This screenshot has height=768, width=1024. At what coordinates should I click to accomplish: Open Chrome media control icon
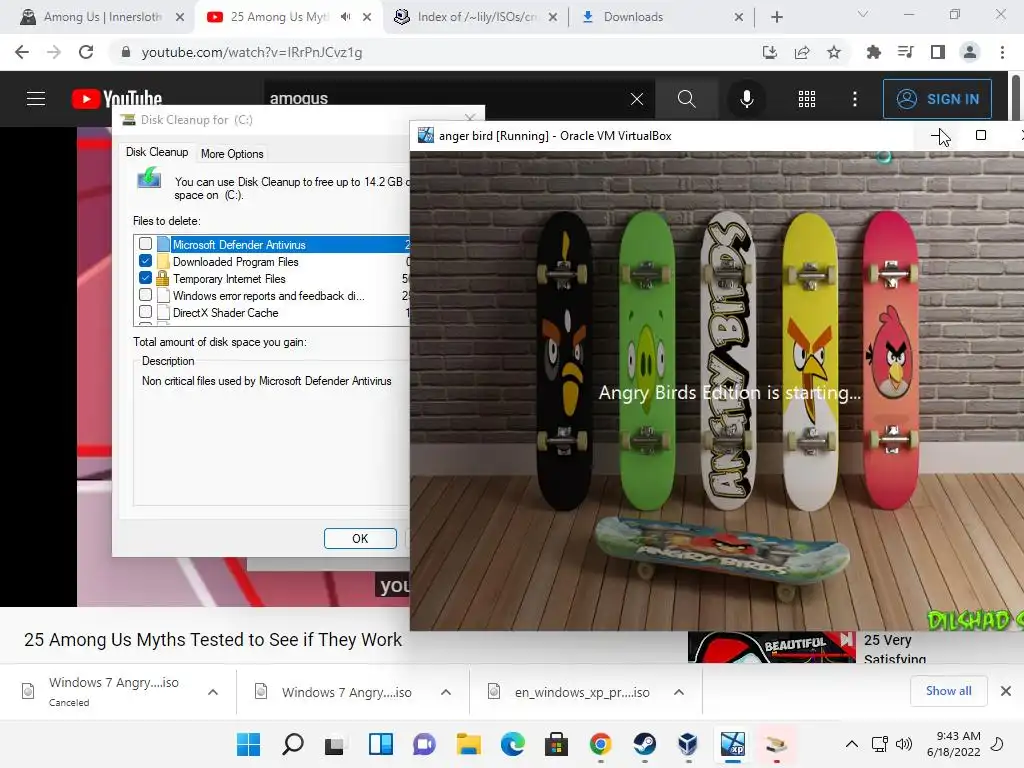[905, 52]
